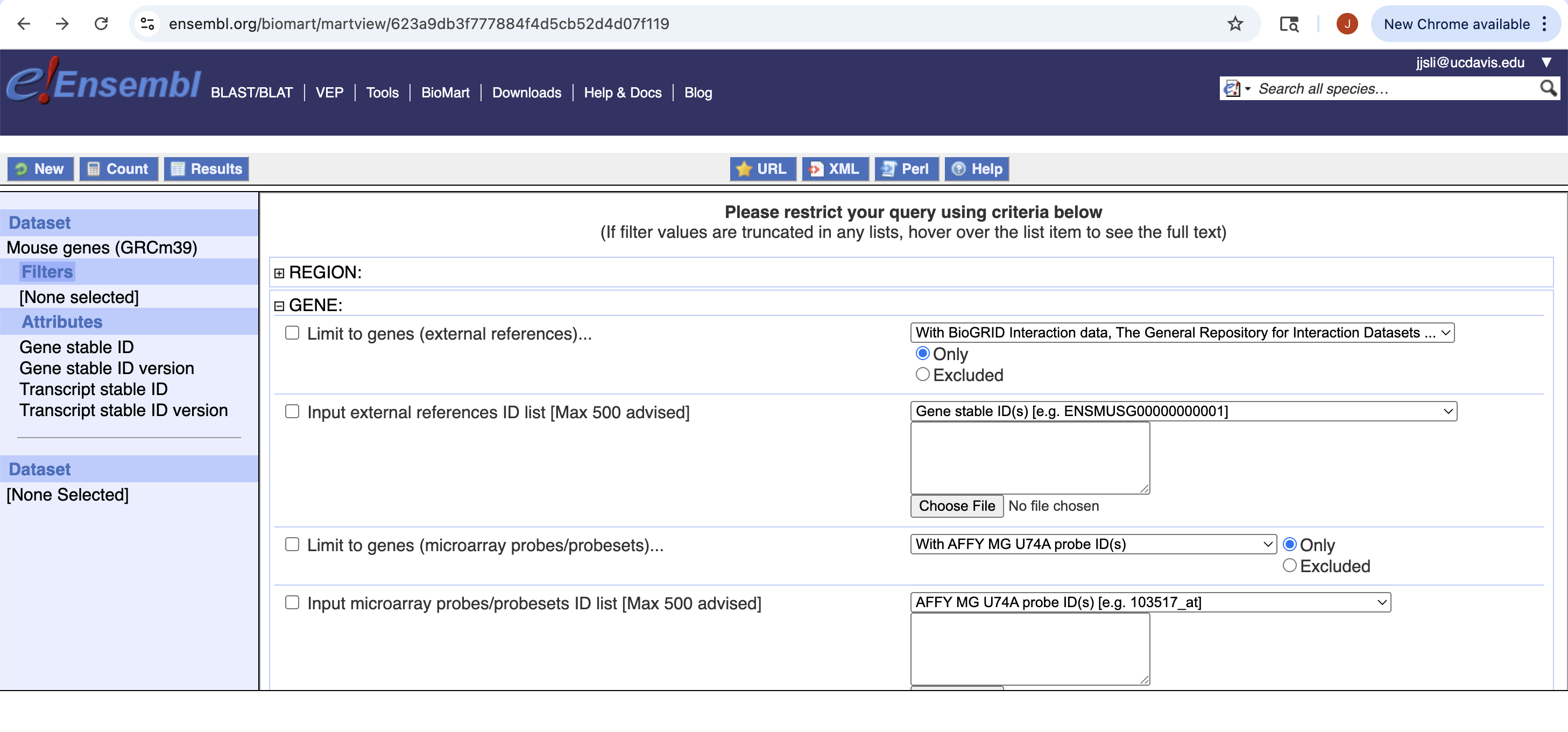Open the Downloads menu item
Viewport: 1568px width, 732px height.
[526, 93]
